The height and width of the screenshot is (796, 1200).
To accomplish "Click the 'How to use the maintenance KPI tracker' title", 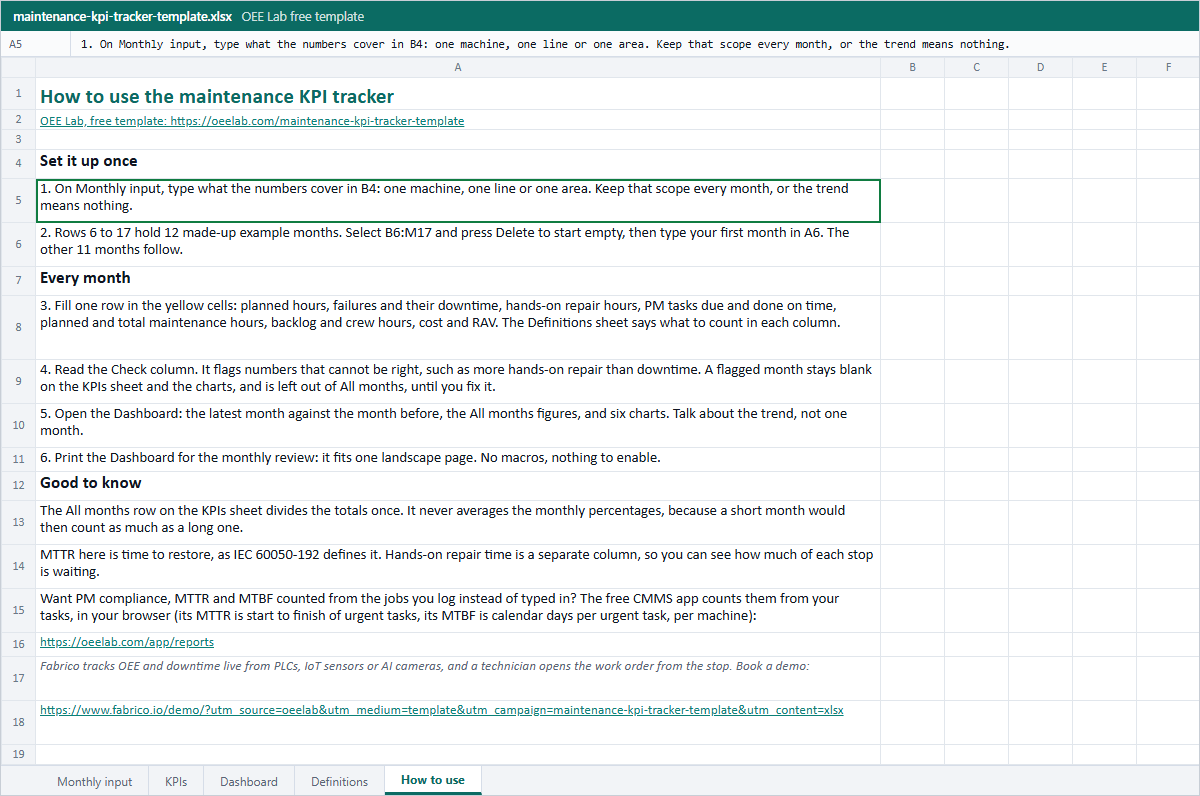I will [x=217, y=97].
